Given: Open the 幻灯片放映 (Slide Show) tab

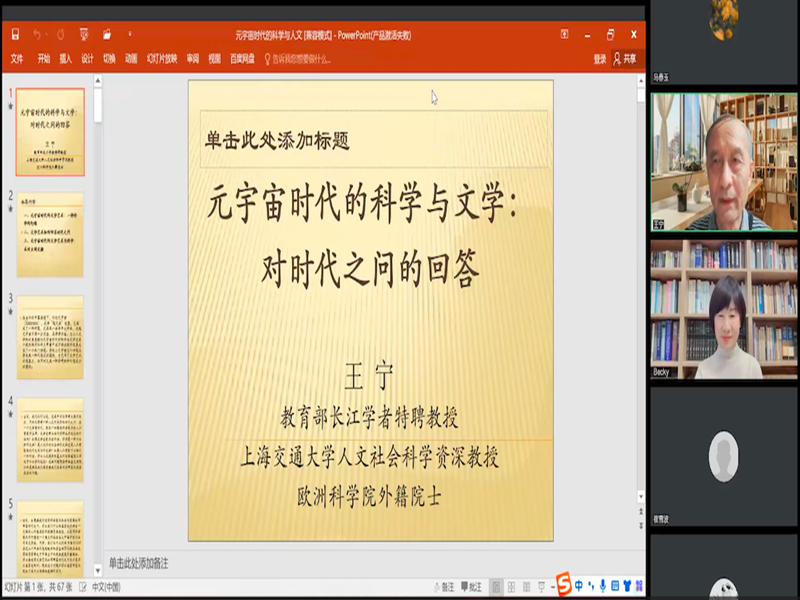Looking at the screenshot, I should click(162, 59).
